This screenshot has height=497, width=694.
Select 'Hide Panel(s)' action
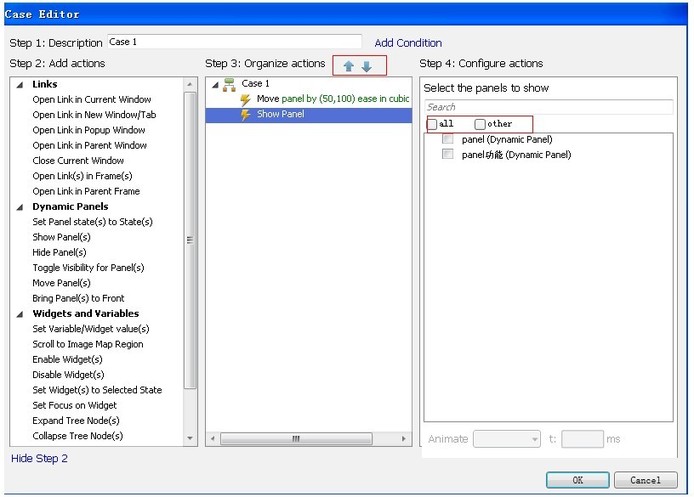click(x=59, y=253)
